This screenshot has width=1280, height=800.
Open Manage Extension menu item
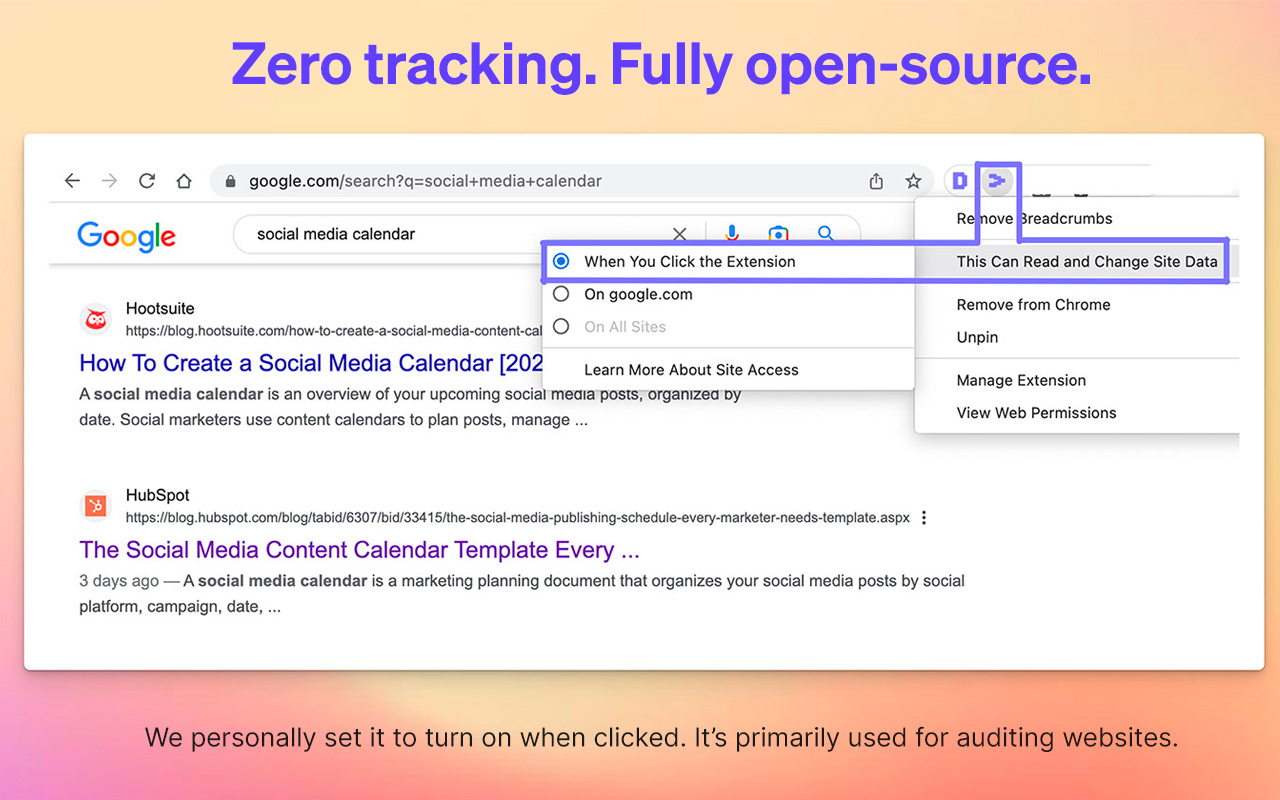[x=1077, y=380]
